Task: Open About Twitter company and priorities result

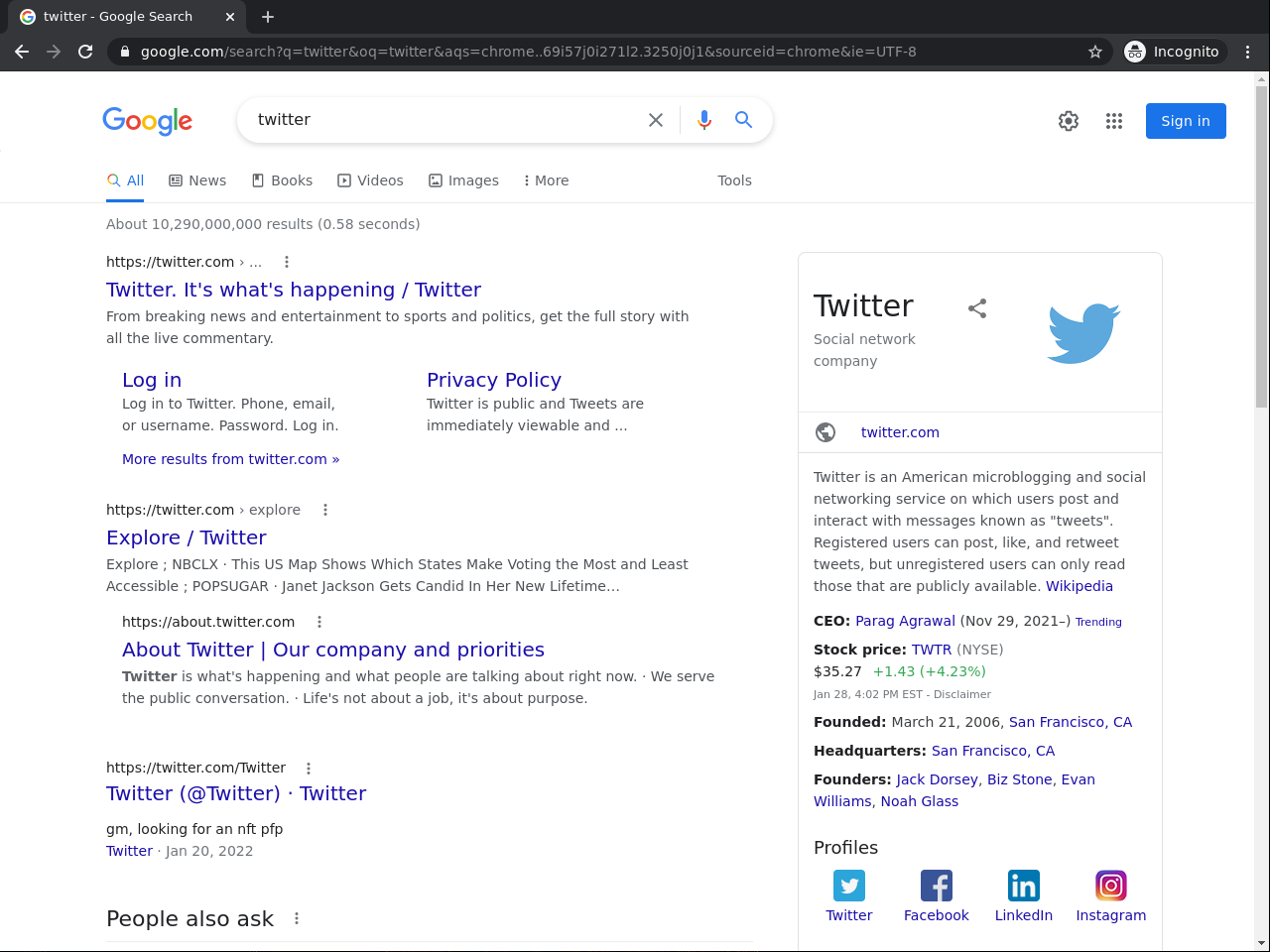Action: pos(333,650)
